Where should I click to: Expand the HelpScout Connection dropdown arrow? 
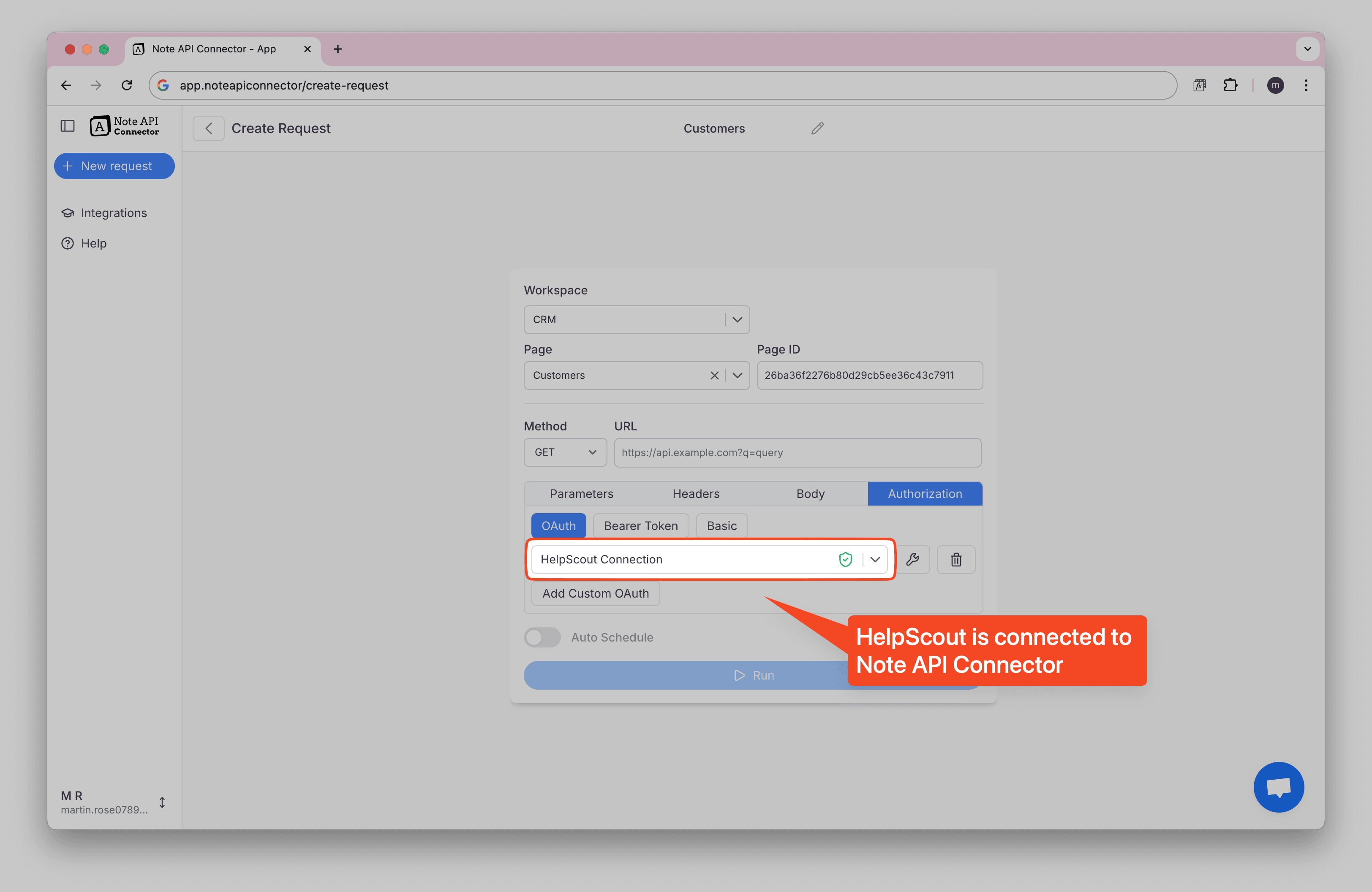click(875, 560)
